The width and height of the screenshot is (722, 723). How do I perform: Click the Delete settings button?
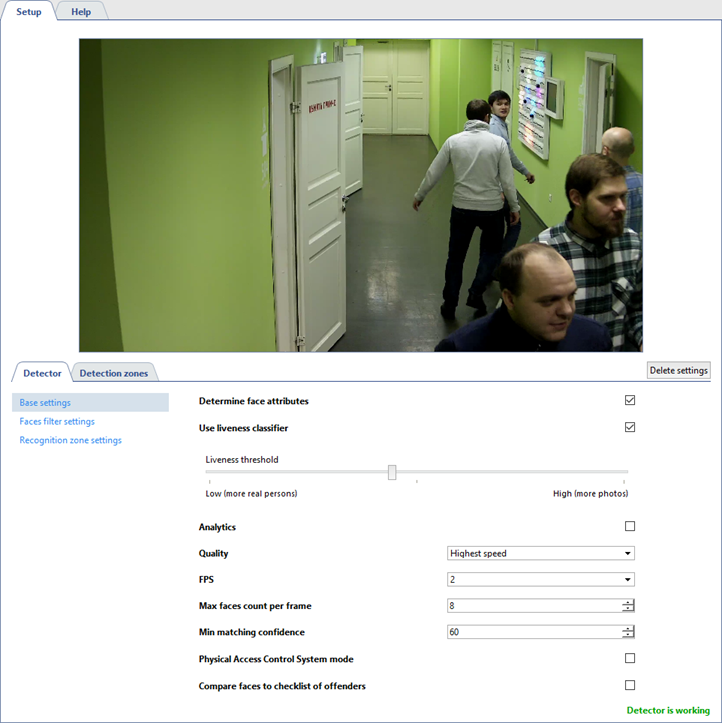[x=678, y=370]
